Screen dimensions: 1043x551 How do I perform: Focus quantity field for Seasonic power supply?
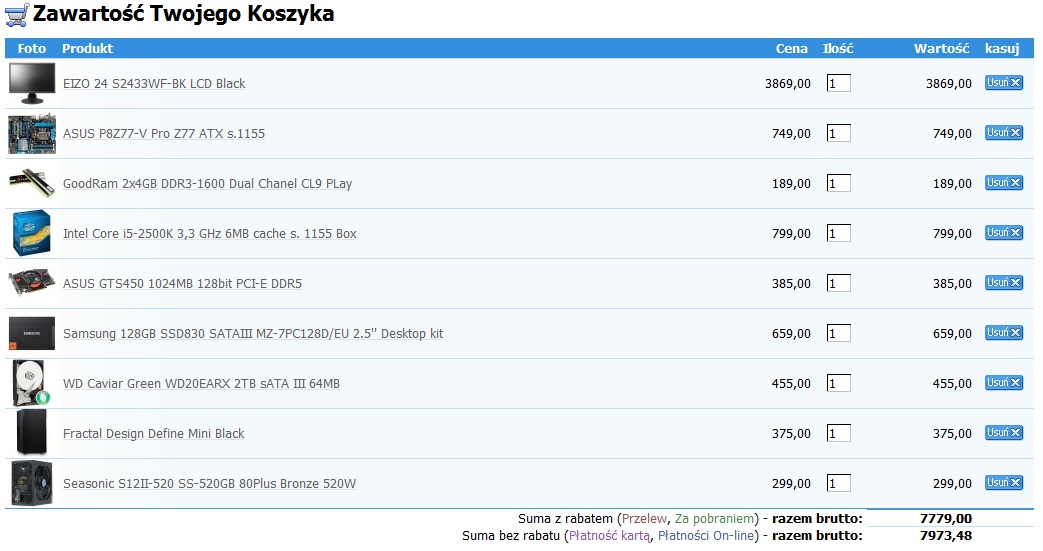[838, 483]
